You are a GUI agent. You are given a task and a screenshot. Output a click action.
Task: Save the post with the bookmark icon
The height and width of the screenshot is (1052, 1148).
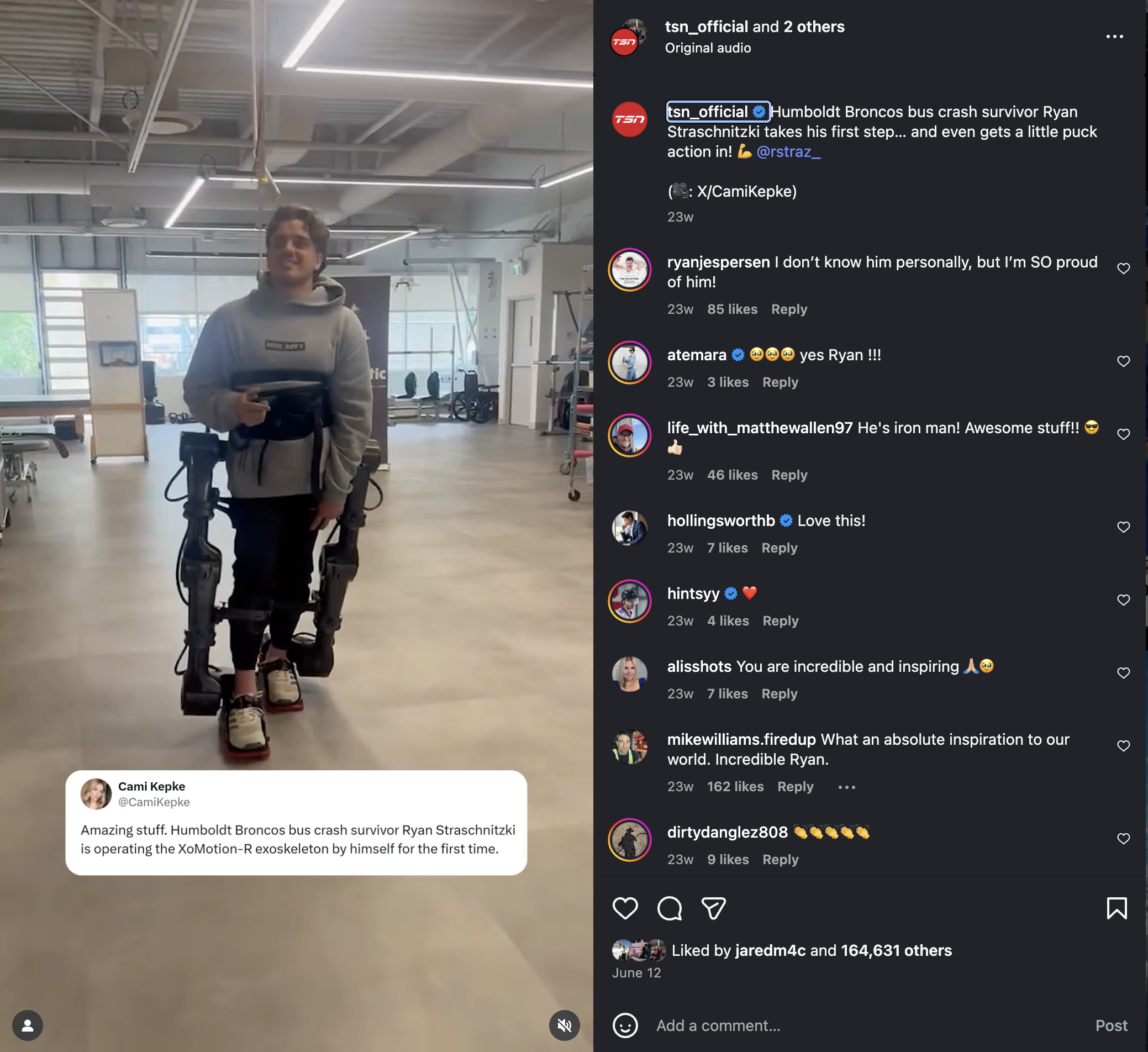click(x=1116, y=908)
